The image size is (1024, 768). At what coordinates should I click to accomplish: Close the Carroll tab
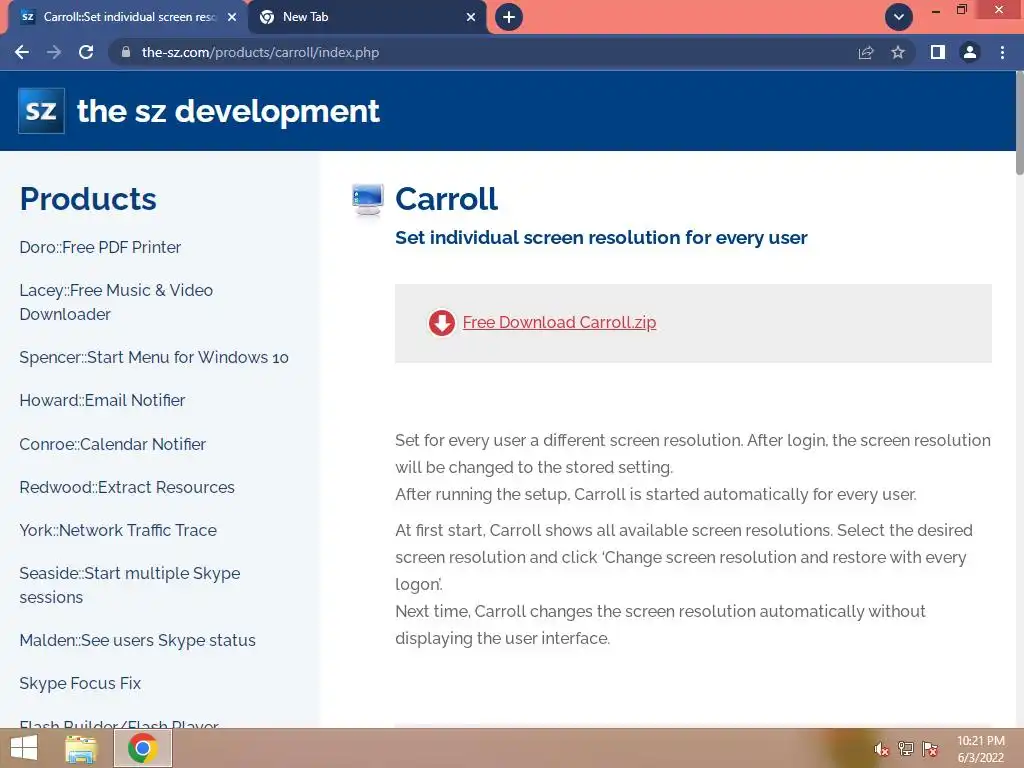232,17
